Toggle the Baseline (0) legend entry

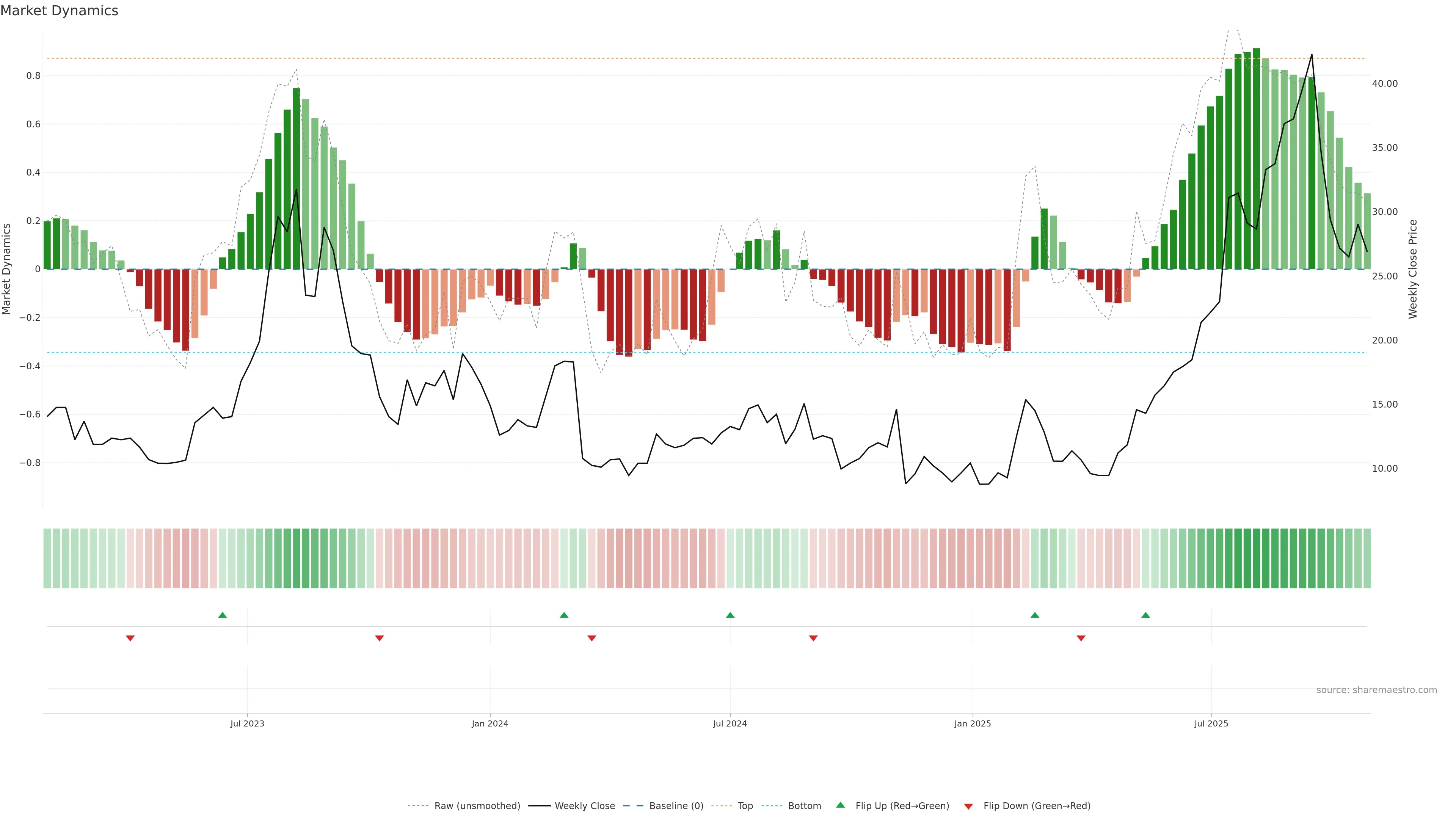[x=676, y=806]
